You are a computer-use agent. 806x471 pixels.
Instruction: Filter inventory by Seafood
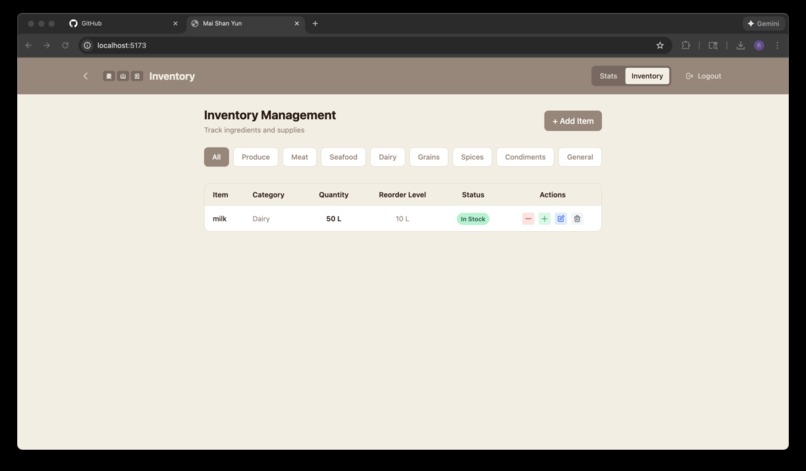[343, 157]
